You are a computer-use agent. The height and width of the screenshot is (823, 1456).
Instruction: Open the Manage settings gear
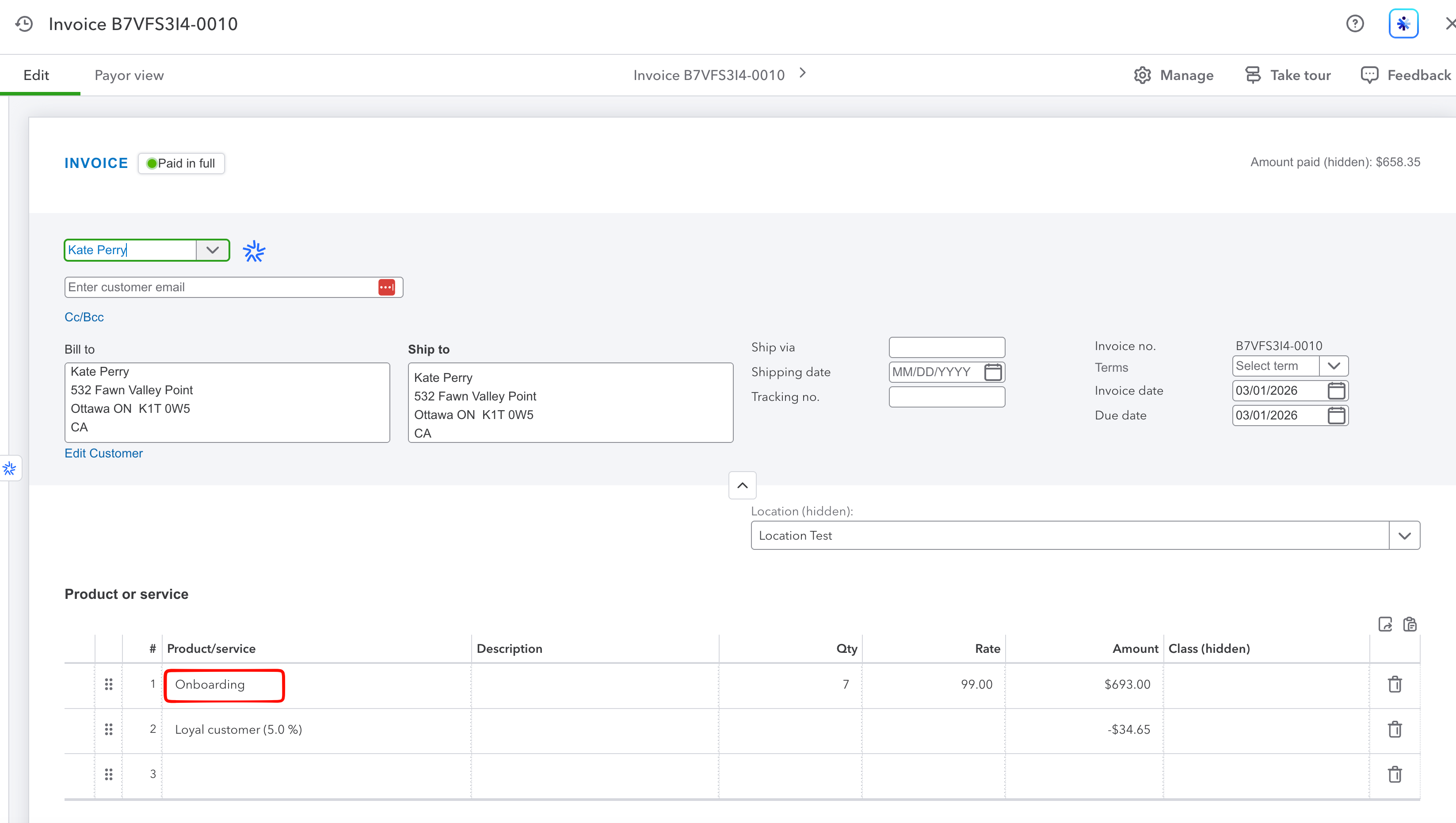click(1174, 75)
